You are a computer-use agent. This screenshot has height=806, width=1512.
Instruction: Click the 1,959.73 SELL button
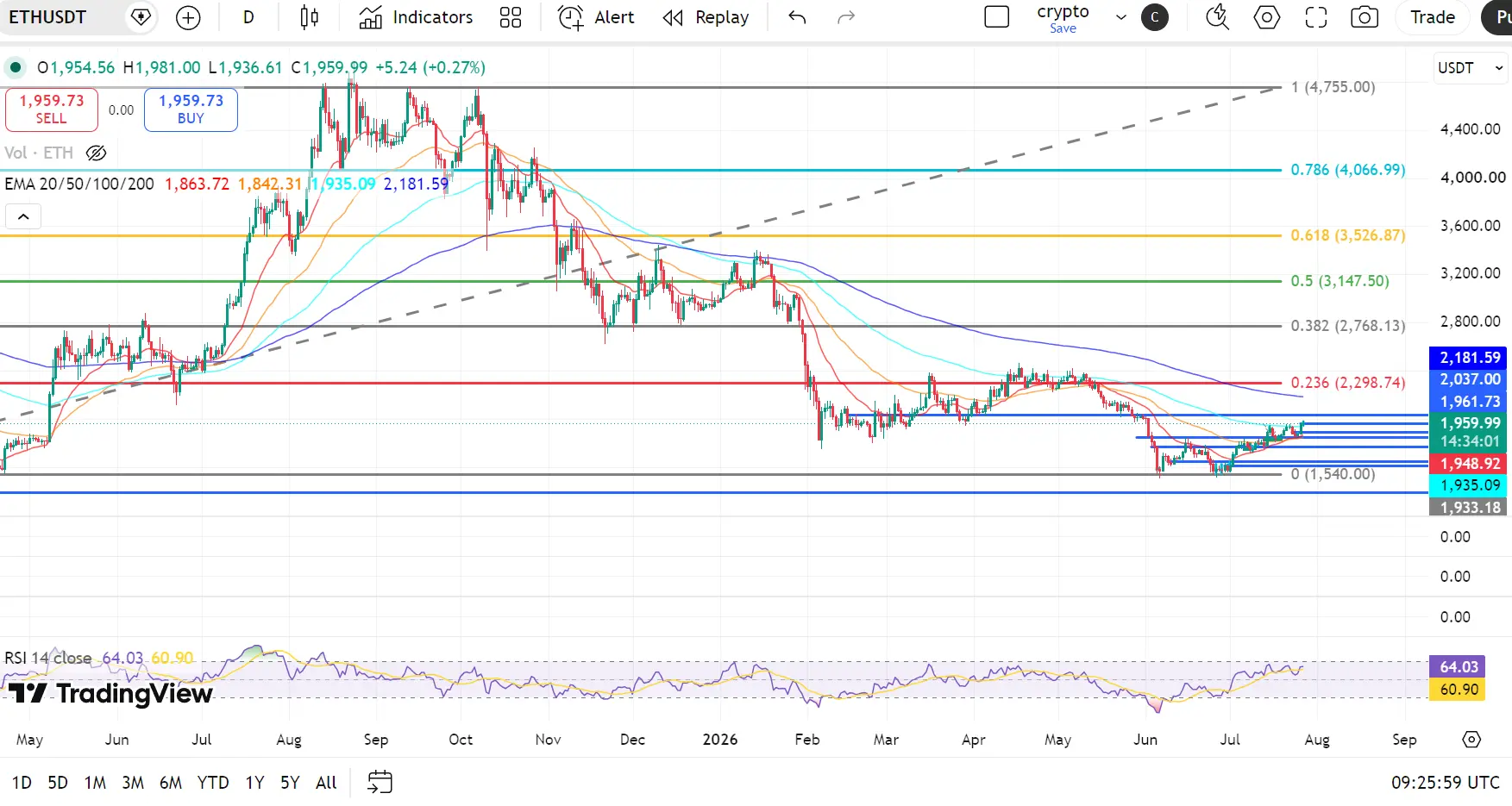coord(52,109)
